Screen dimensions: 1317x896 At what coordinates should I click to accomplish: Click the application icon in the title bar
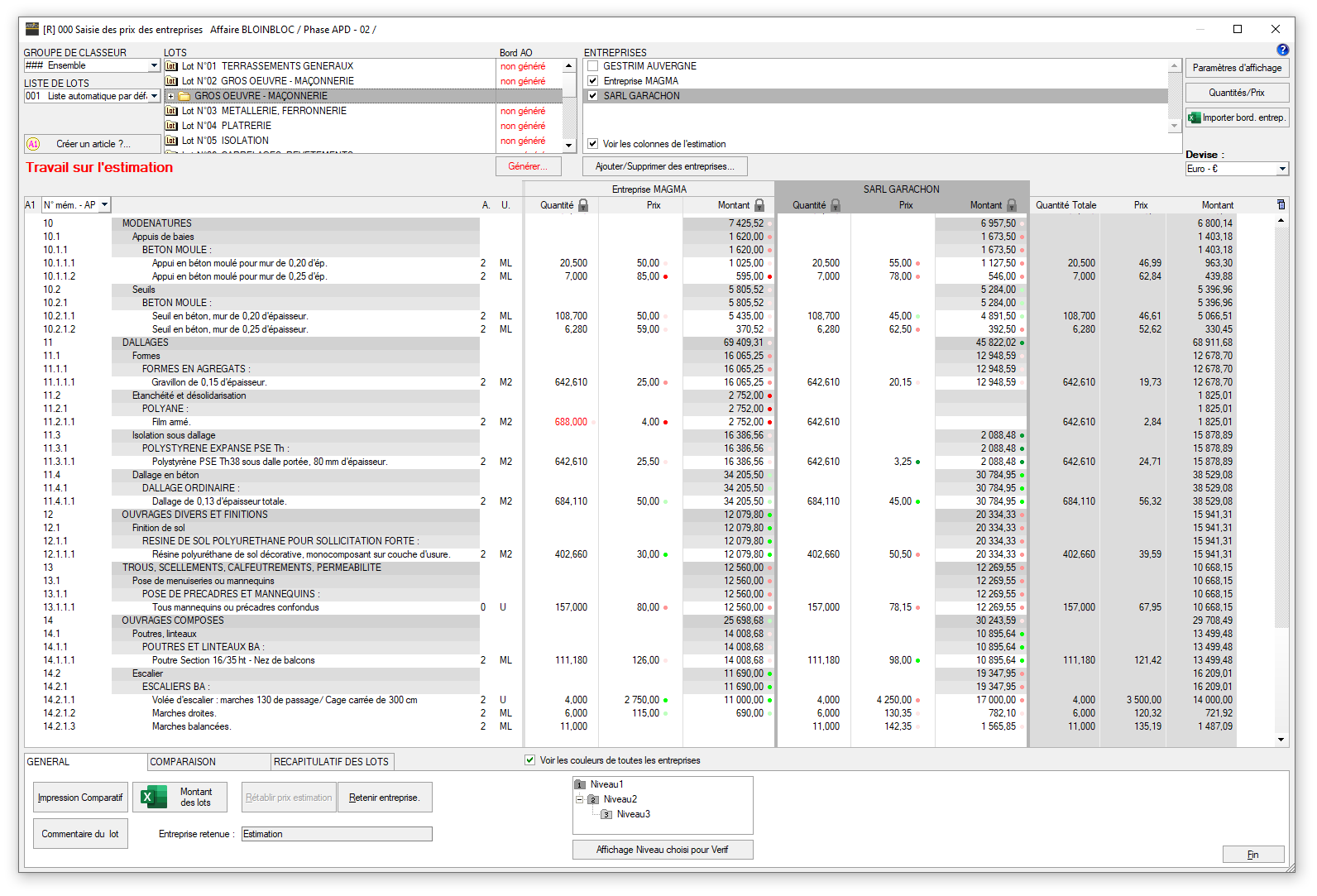coord(32,29)
